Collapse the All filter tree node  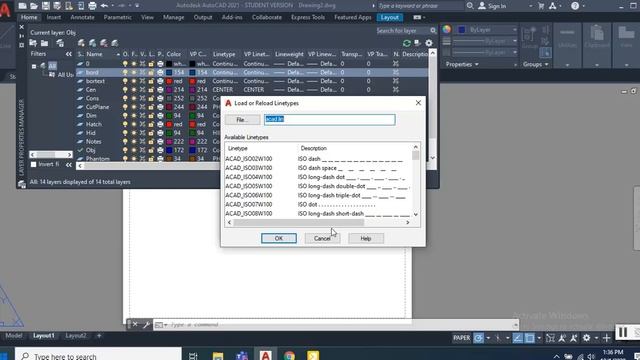34,66
